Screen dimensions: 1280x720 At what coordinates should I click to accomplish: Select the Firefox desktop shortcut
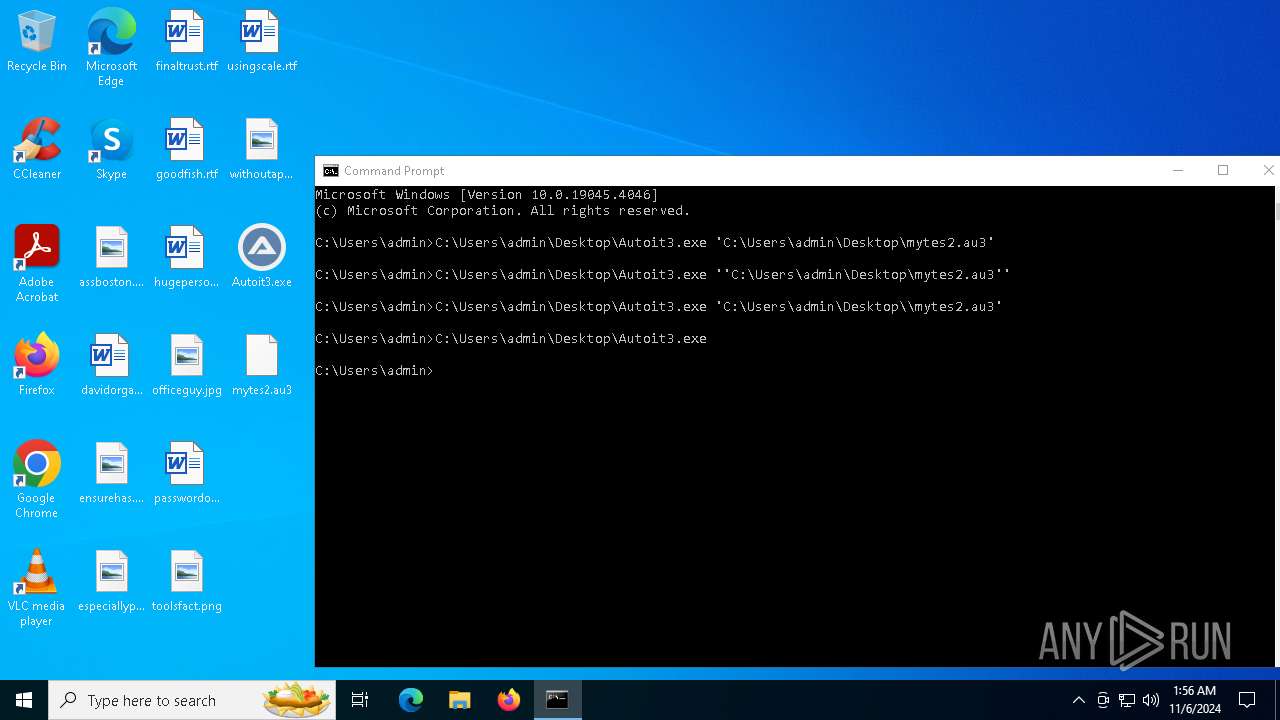[x=37, y=366]
